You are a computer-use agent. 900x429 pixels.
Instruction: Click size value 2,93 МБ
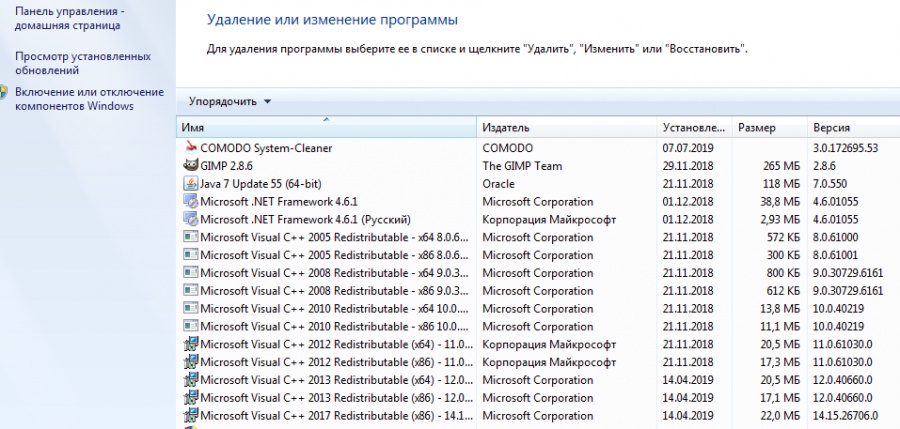778,219
